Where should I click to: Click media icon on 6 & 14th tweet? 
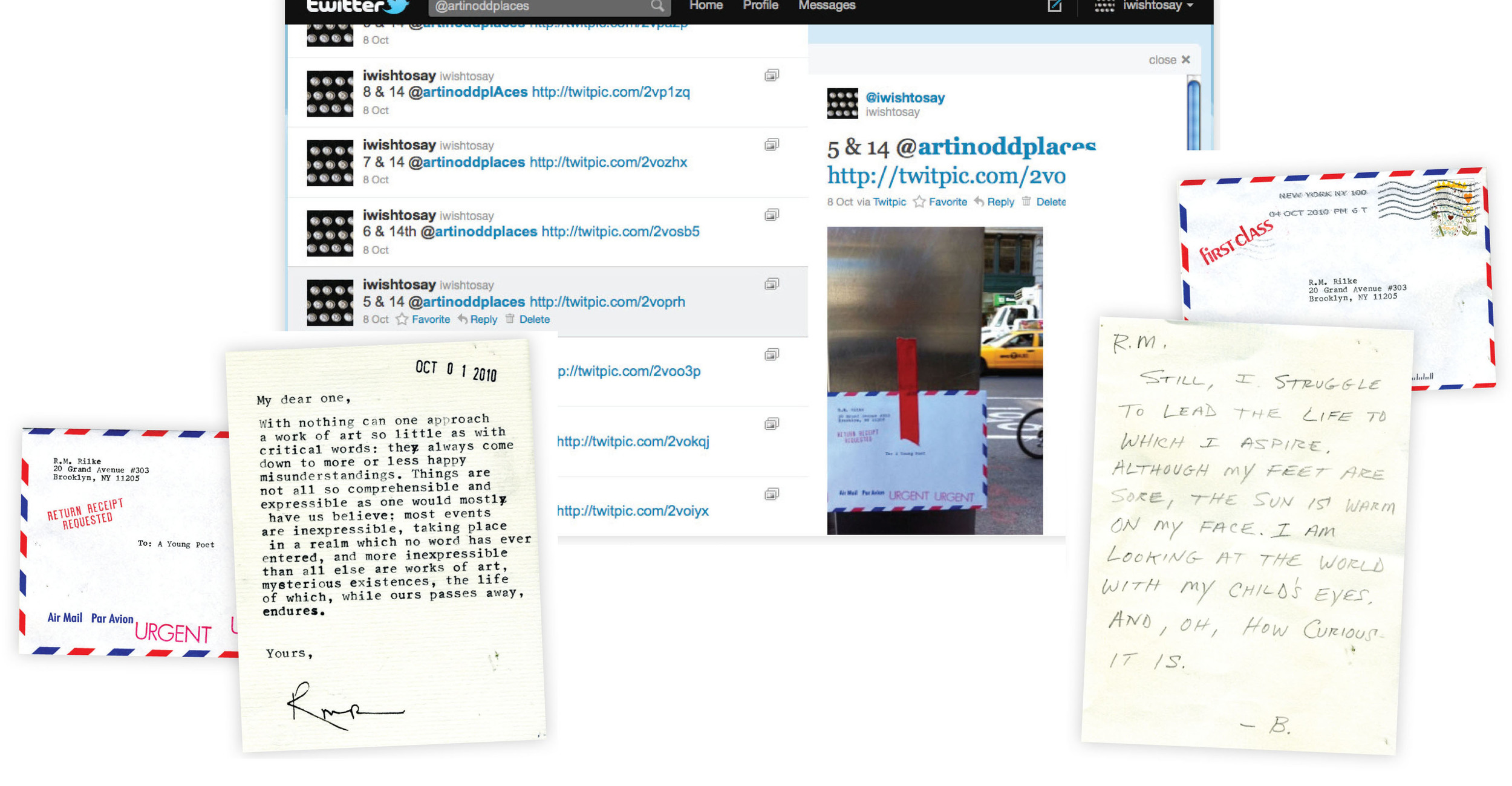(x=771, y=215)
